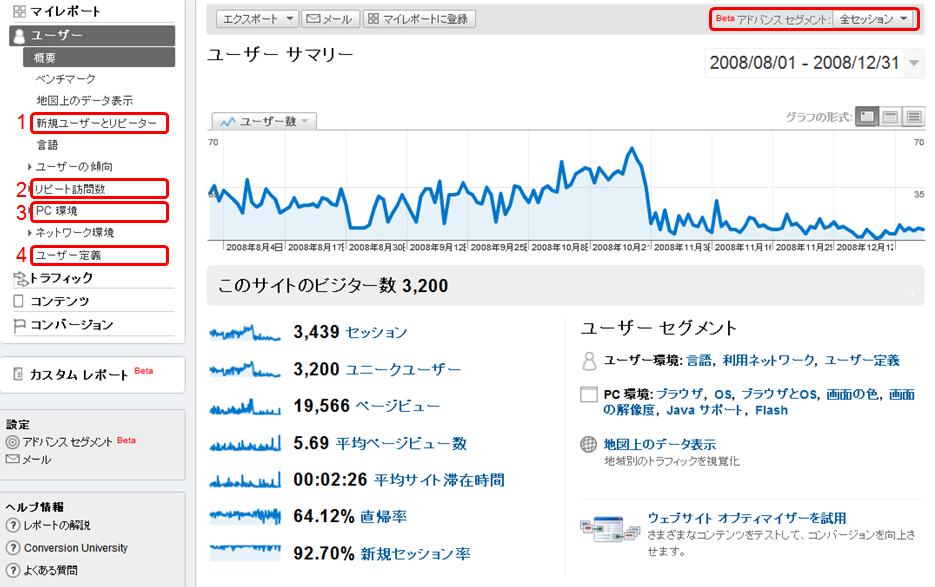Open the ユーザー数 graph metric dropdown

click(264, 122)
